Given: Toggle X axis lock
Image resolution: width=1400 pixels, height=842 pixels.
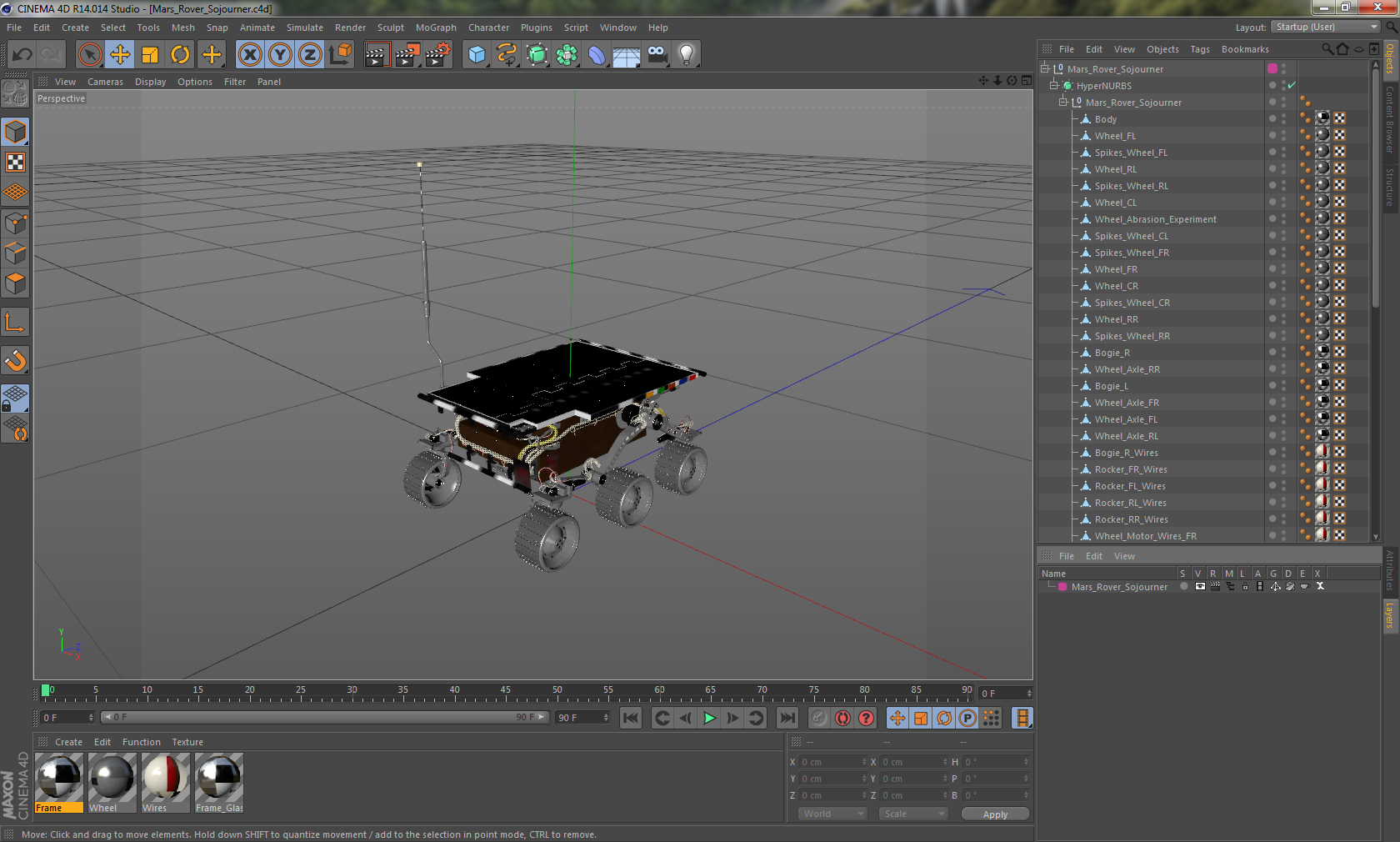Looking at the screenshot, I should [x=249, y=55].
